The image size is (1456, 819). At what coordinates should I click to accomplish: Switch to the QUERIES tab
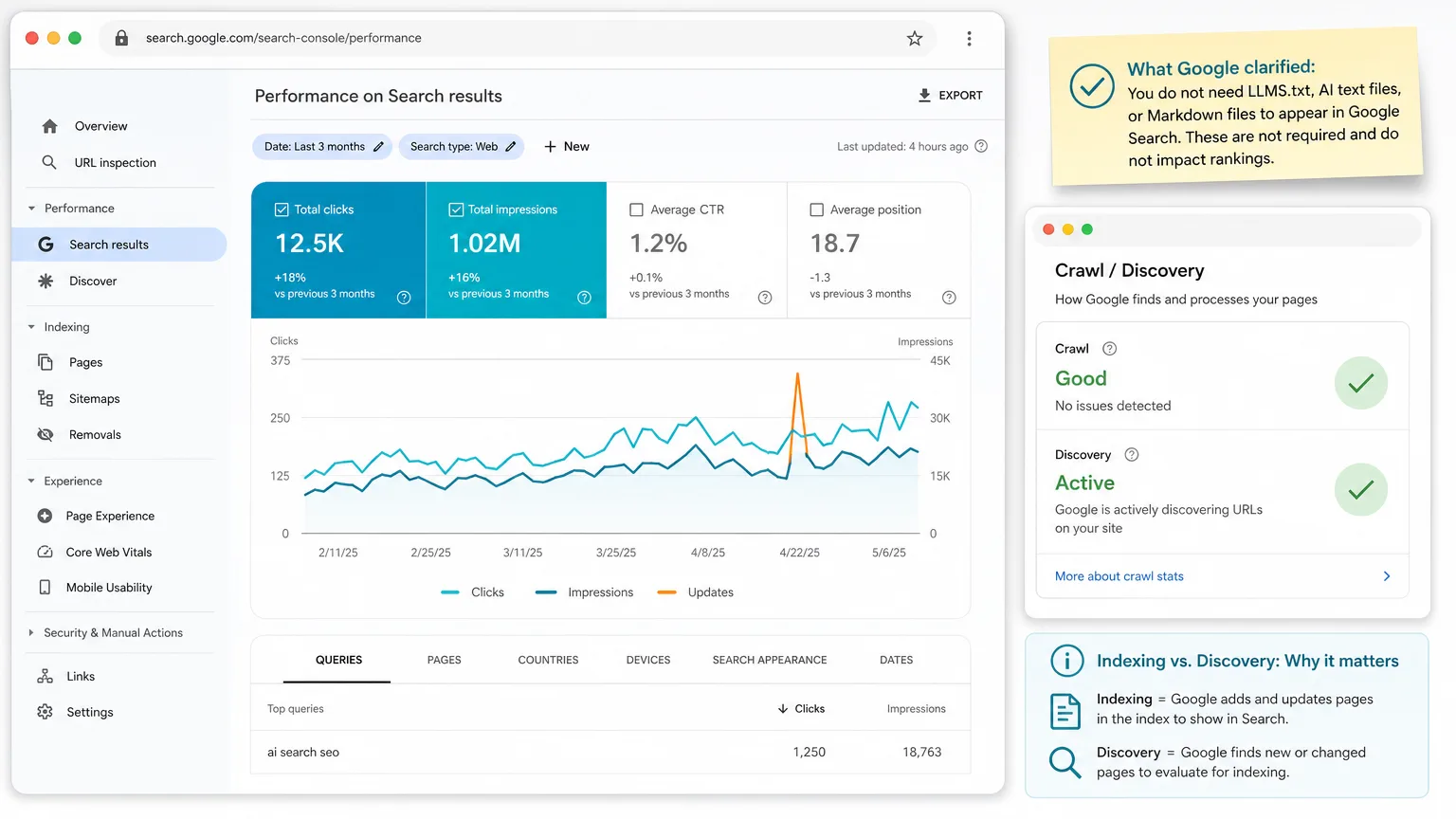click(338, 660)
